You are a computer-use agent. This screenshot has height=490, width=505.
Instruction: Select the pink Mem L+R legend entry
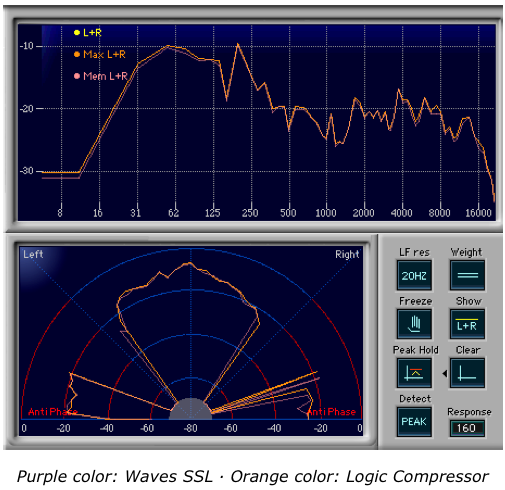point(101,76)
